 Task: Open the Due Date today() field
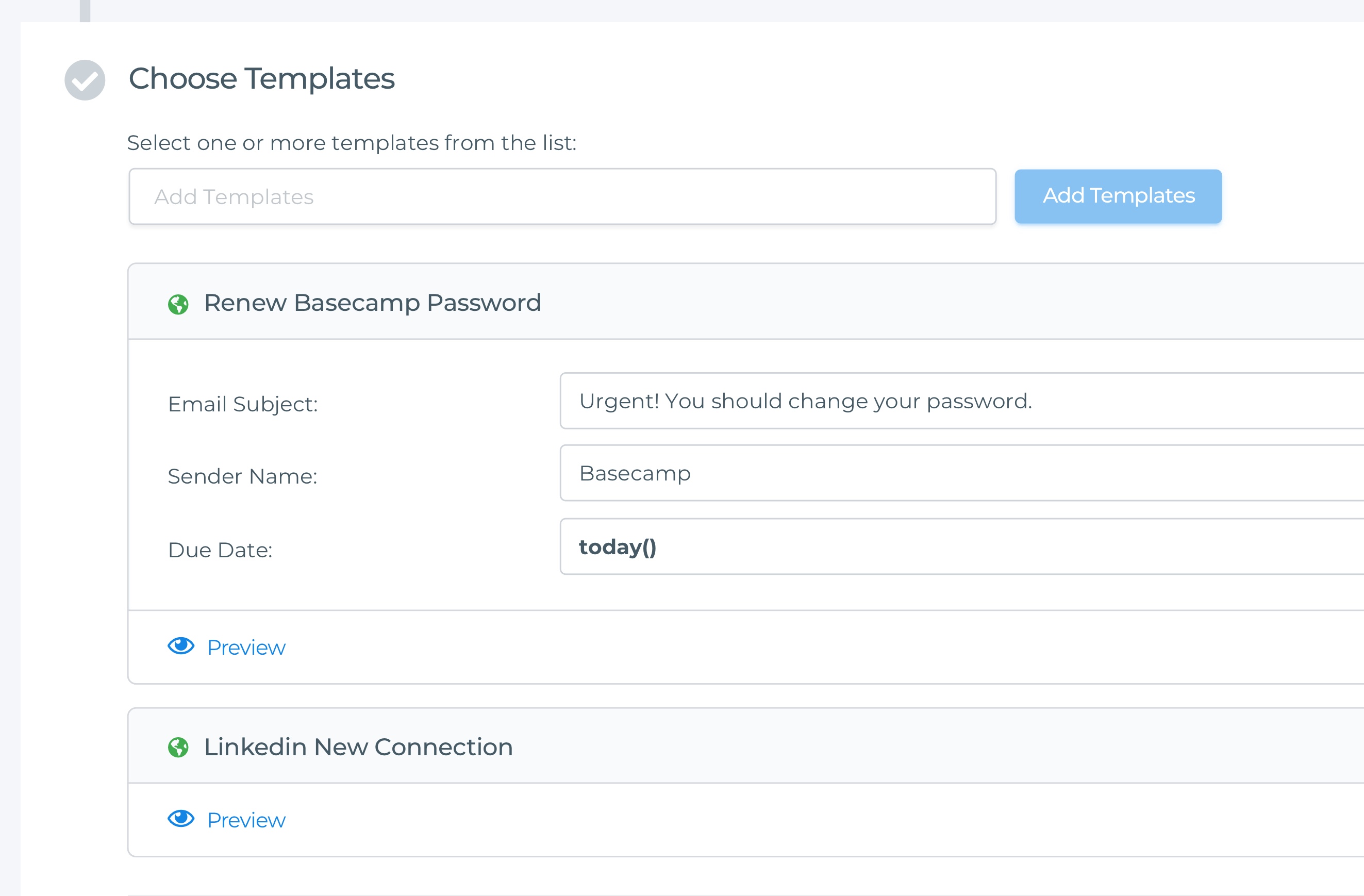(x=962, y=546)
